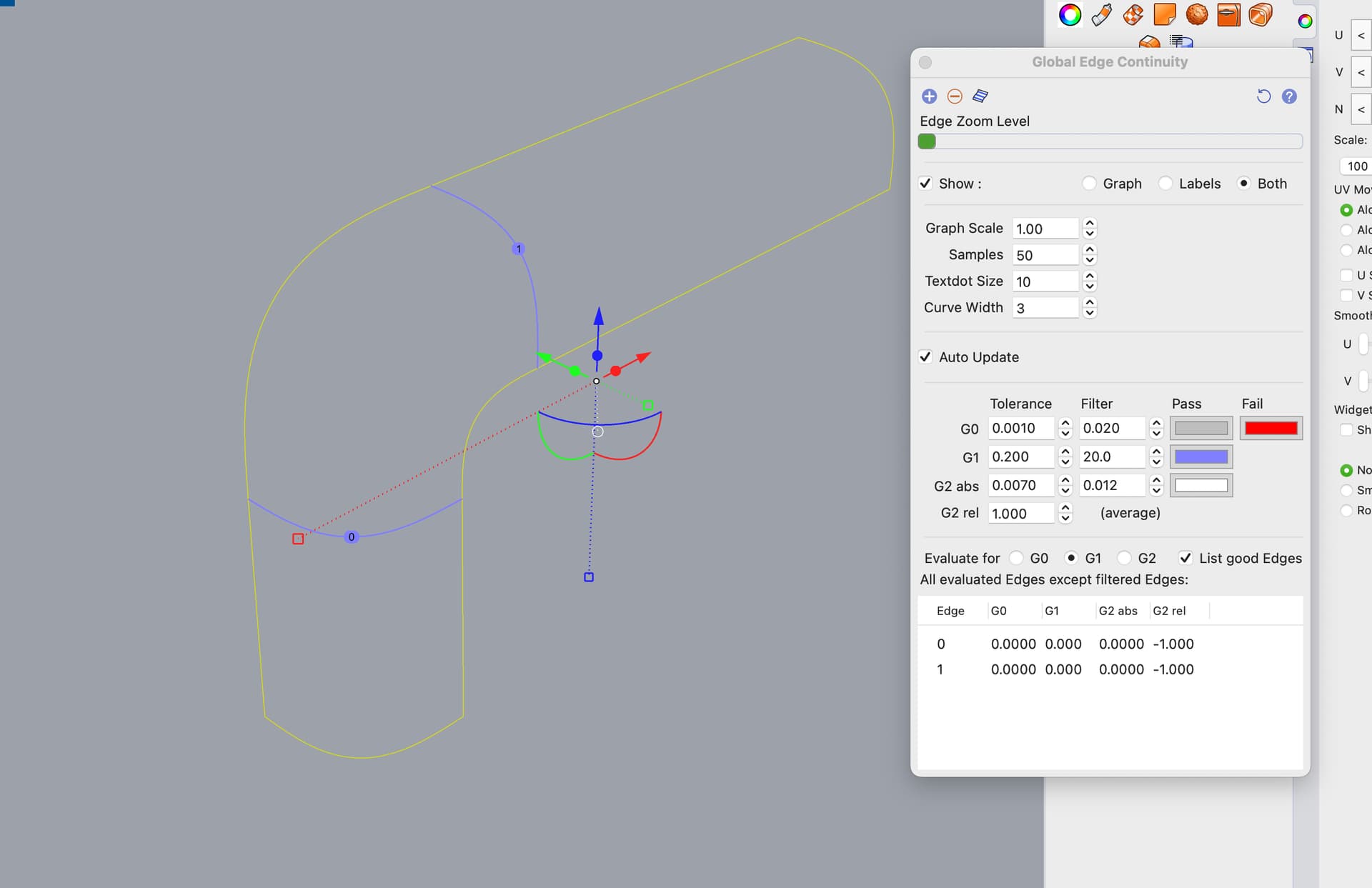Viewport: 1372px width, 888px height.
Task: Click the Scale value field showing 100
Action: [1355, 166]
